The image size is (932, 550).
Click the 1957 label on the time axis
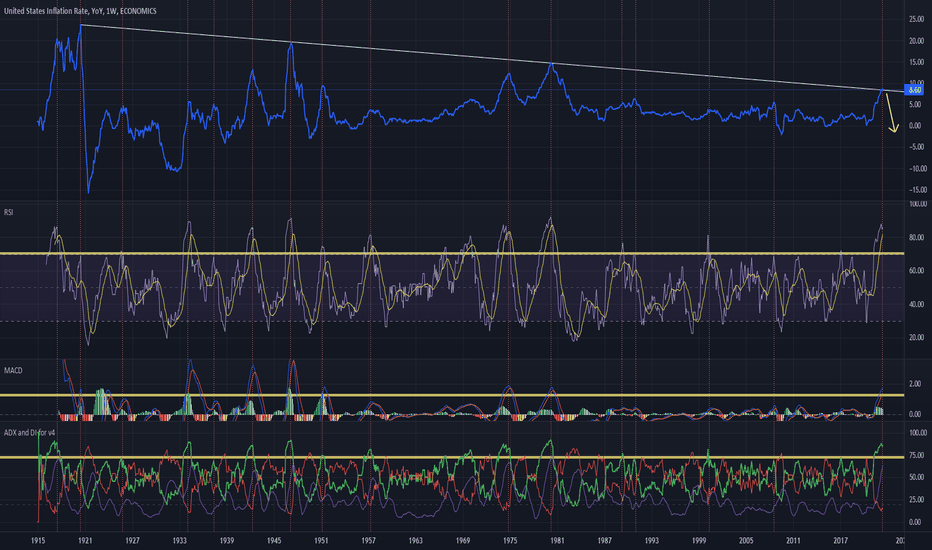[x=369, y=540]
